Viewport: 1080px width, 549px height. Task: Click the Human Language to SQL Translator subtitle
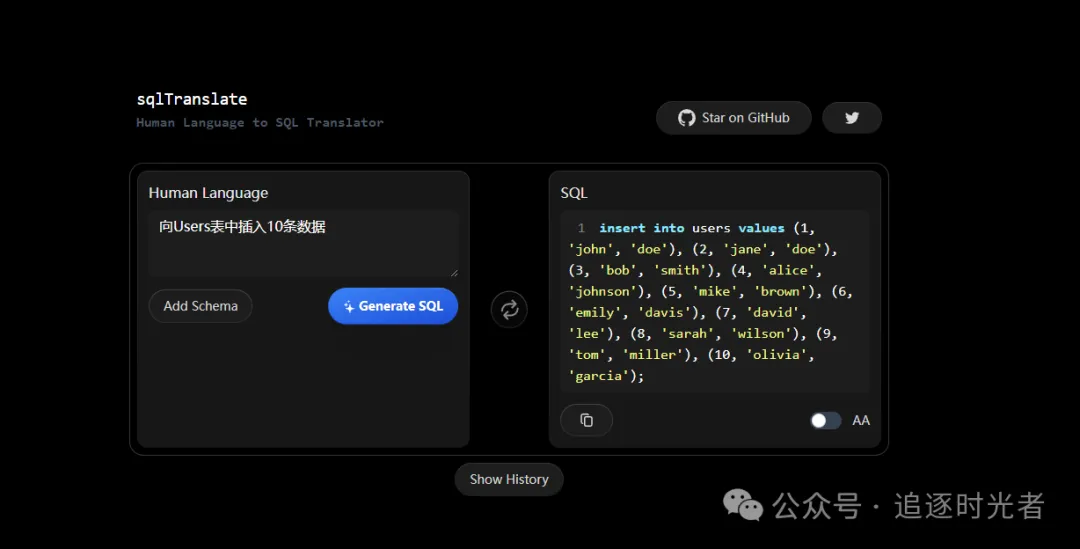click(260, 123)
